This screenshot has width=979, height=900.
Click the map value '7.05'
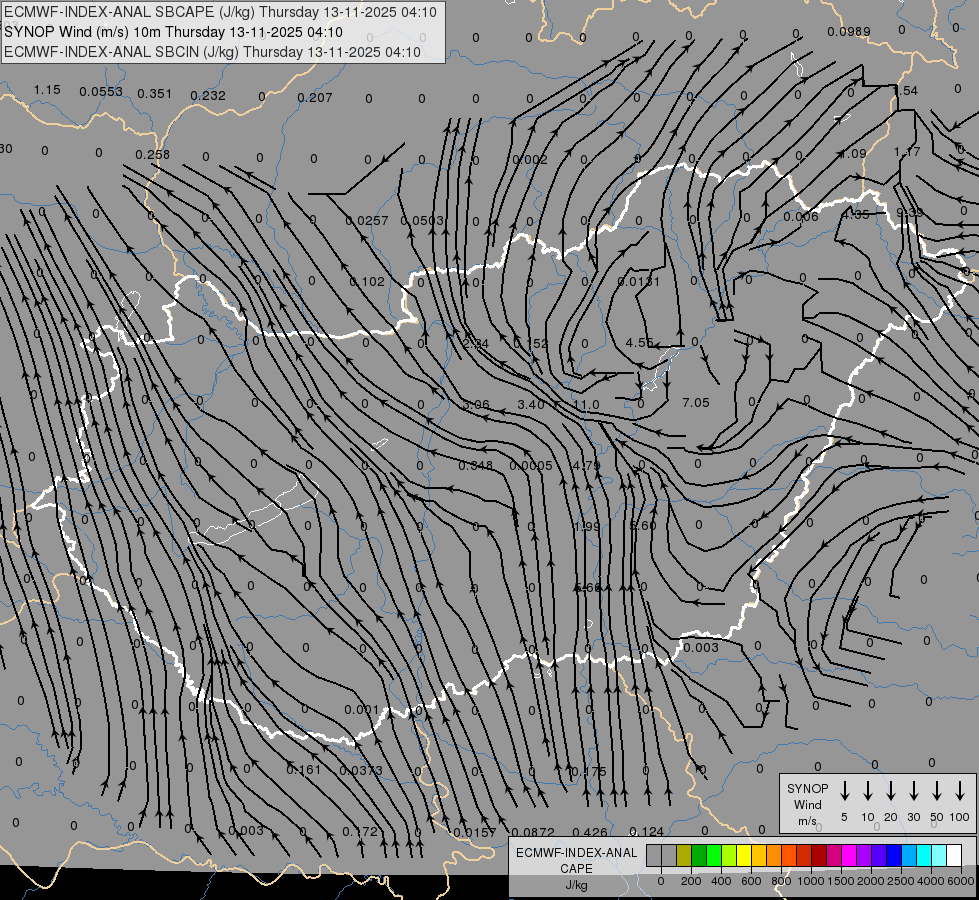[x=696, y=403]
